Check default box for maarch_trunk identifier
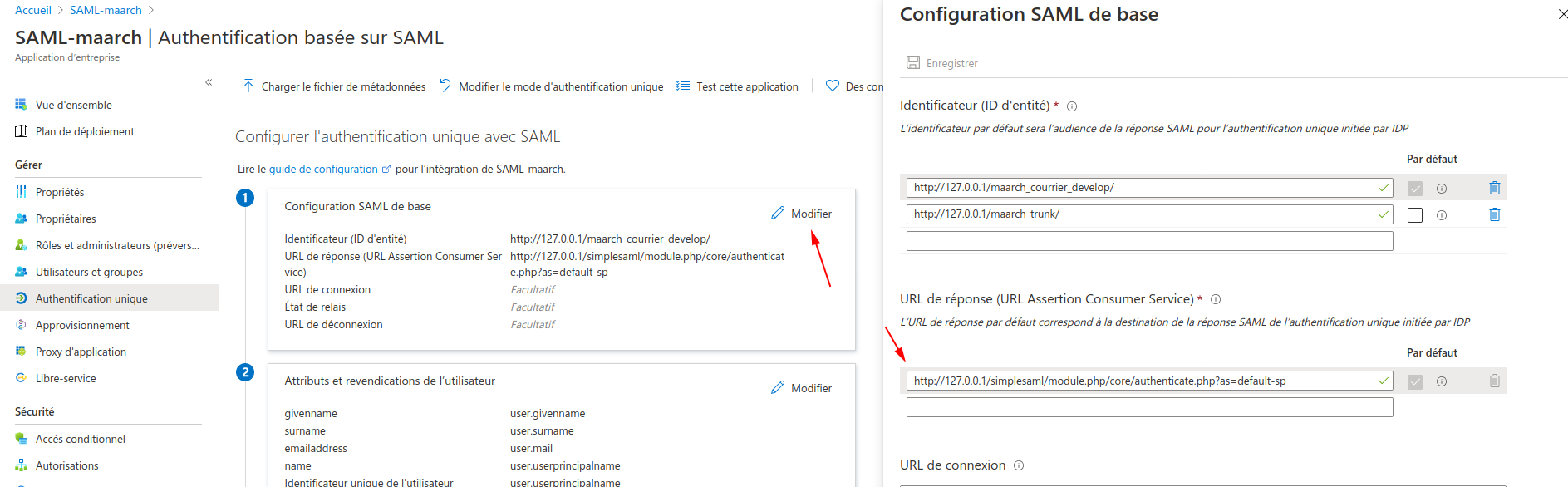Image resolution: width=1568 pixels, height=487 pixels. point(1415,215)
